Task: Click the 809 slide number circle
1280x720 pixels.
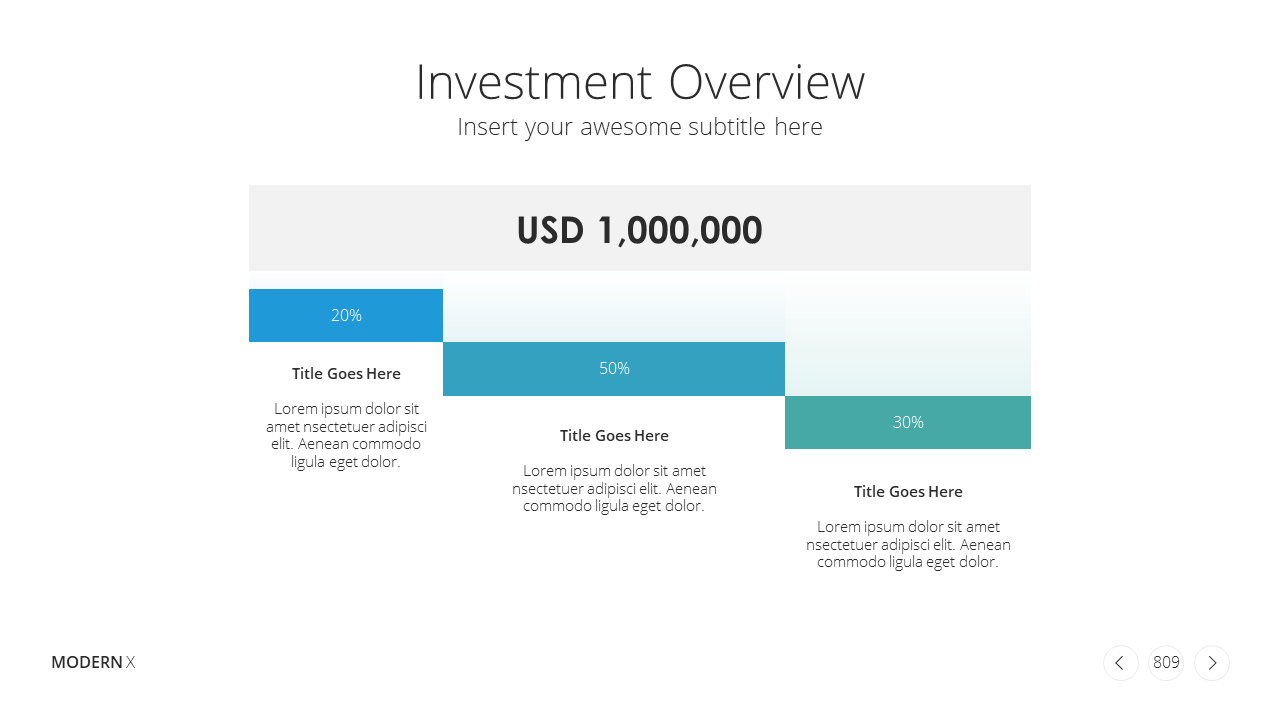Action: [1166, 663]
